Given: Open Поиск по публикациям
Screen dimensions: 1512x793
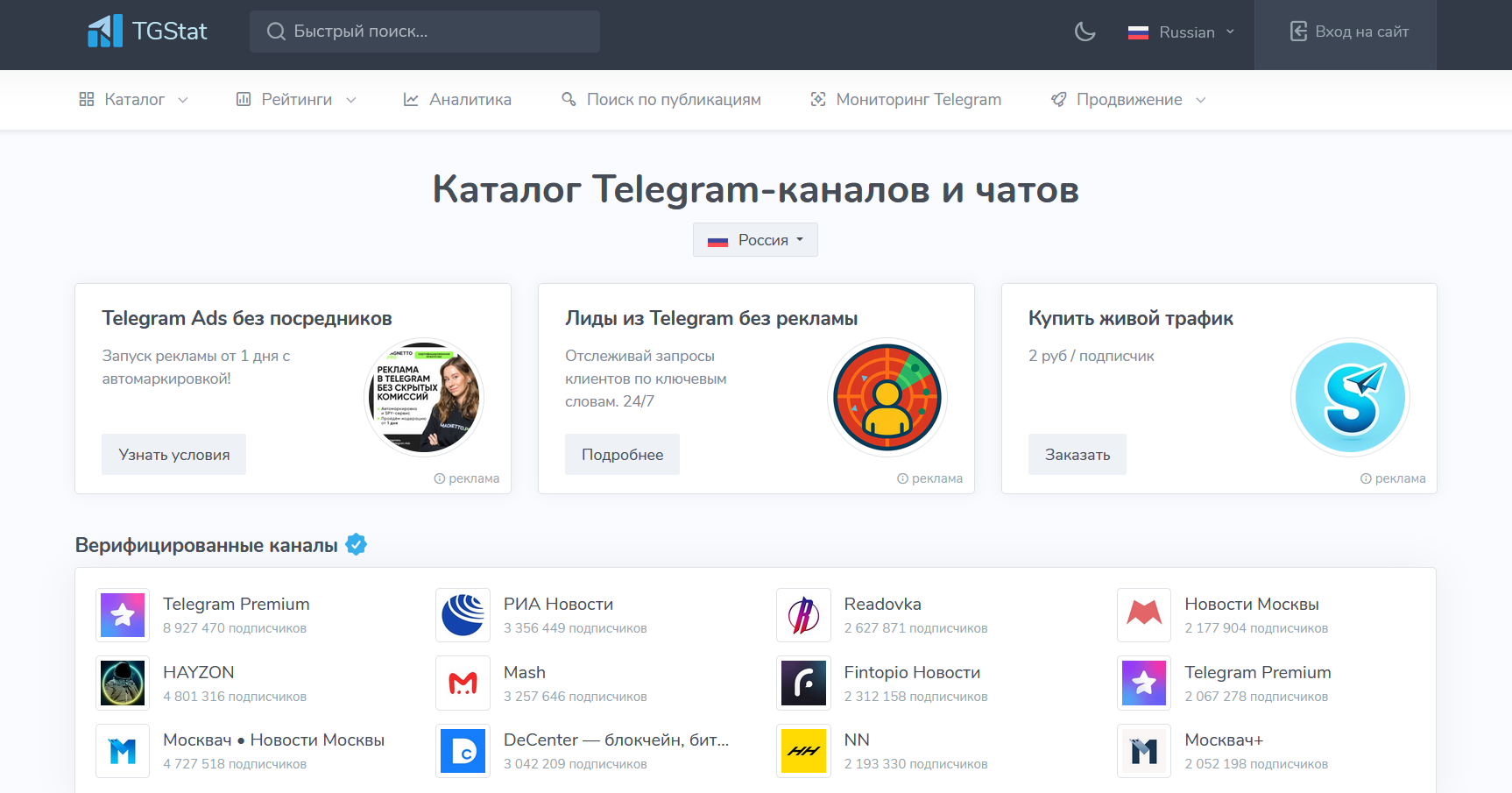Looking at the screenshot, I should click(661, 100).
